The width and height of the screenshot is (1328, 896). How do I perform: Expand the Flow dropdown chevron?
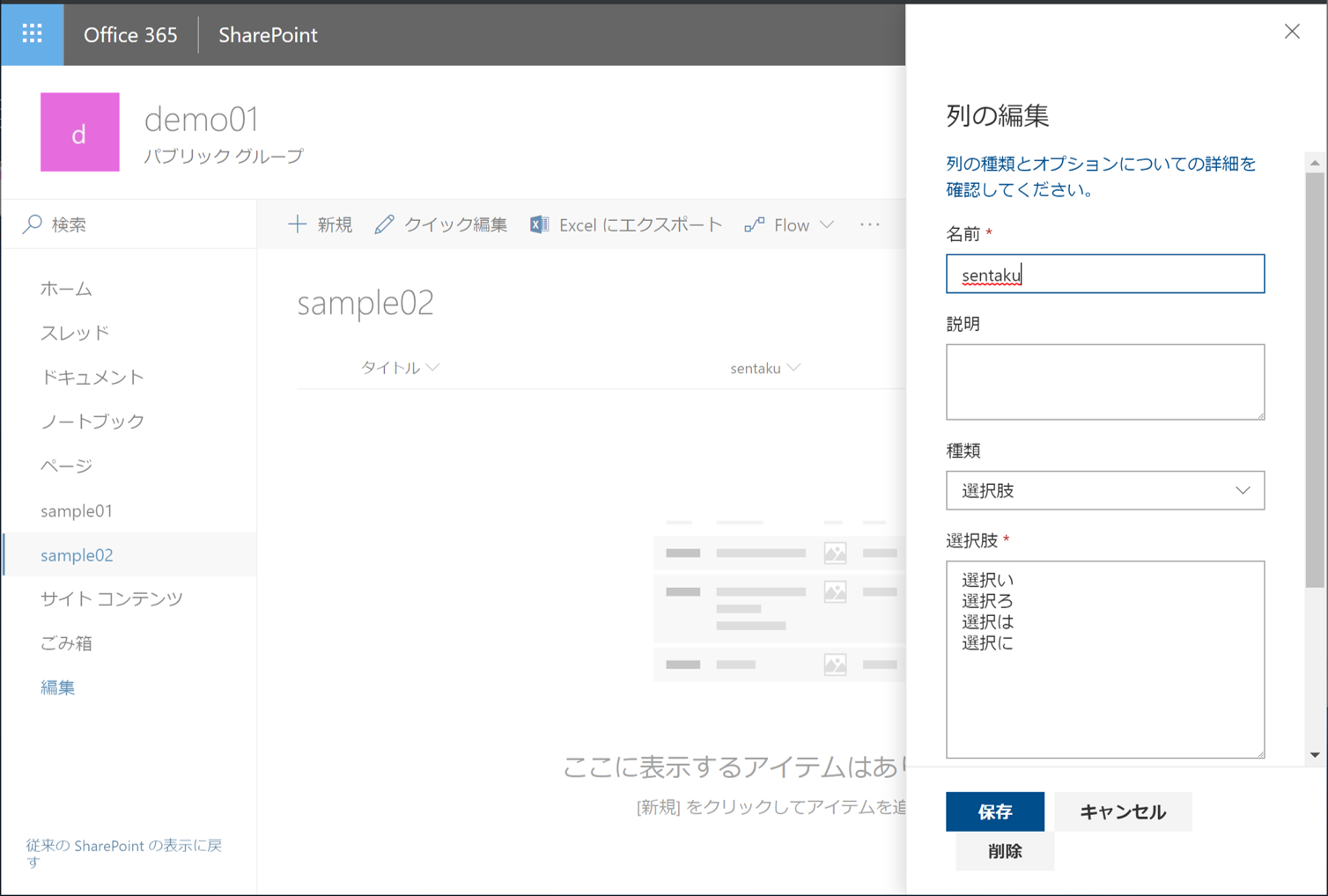click(x=826, y=224)
